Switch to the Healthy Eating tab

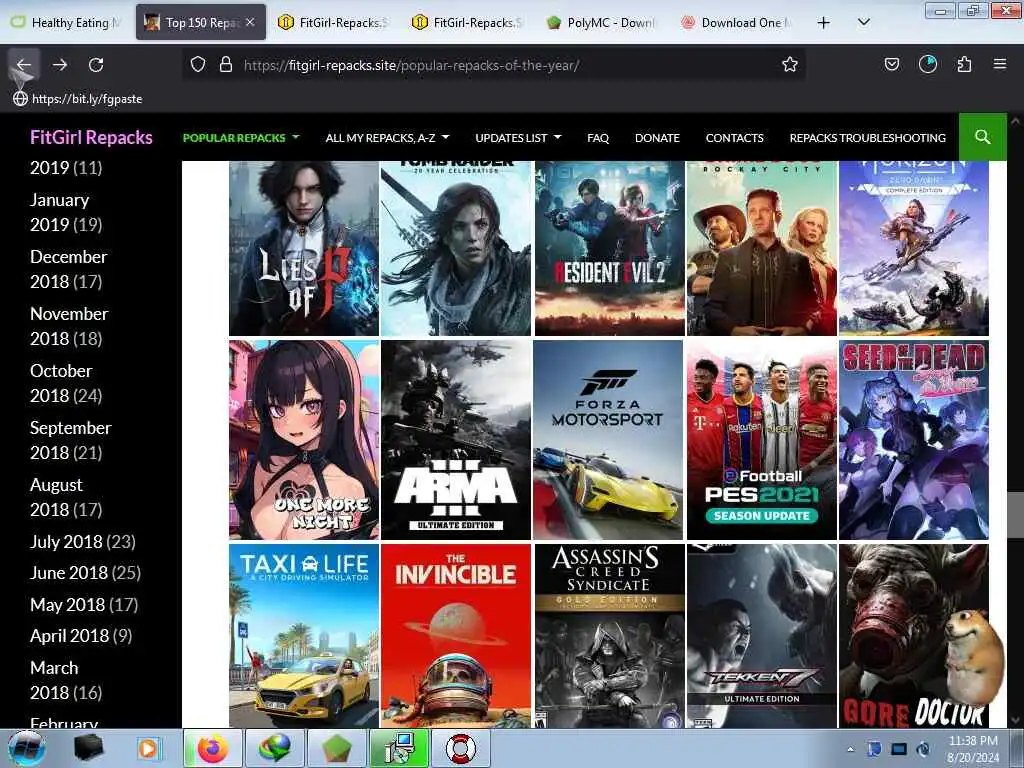click(x=65, y=23)
